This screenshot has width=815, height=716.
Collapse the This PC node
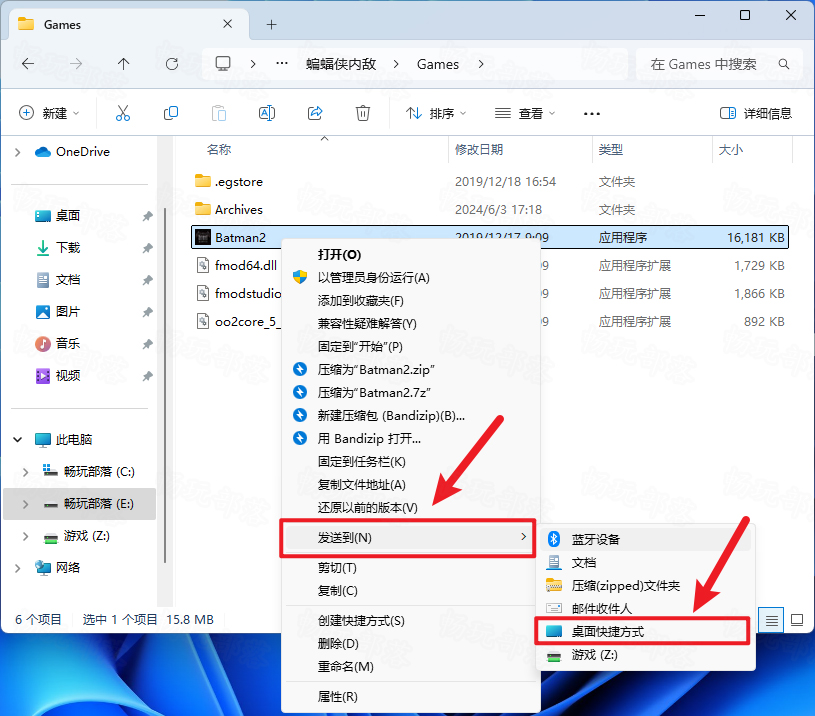pos(18,440)
